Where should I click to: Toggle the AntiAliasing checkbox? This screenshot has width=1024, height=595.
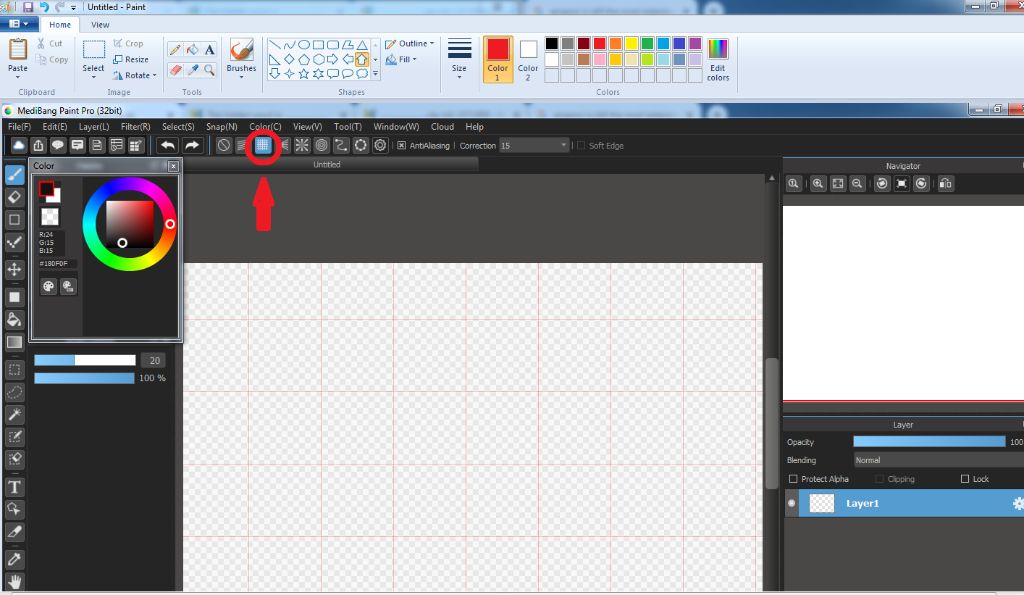401,145
